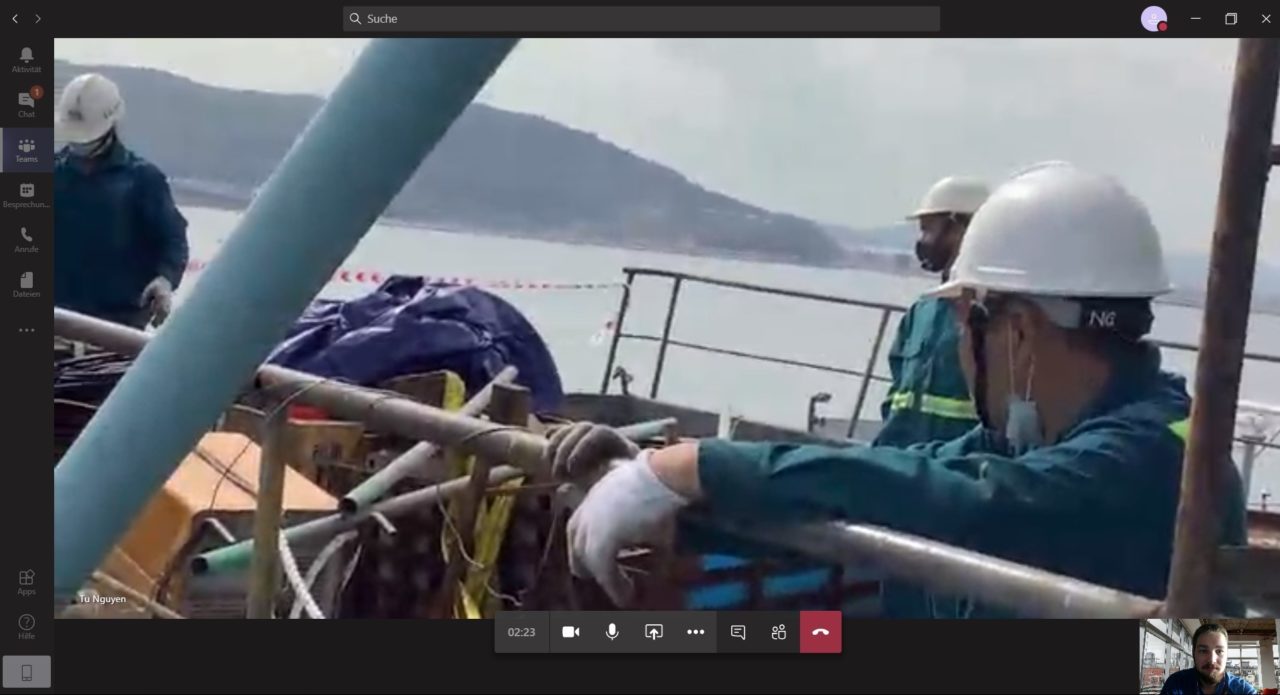The image size is (1280, 695).
Task: Show participants panel icon
Action: pos(779,632)
